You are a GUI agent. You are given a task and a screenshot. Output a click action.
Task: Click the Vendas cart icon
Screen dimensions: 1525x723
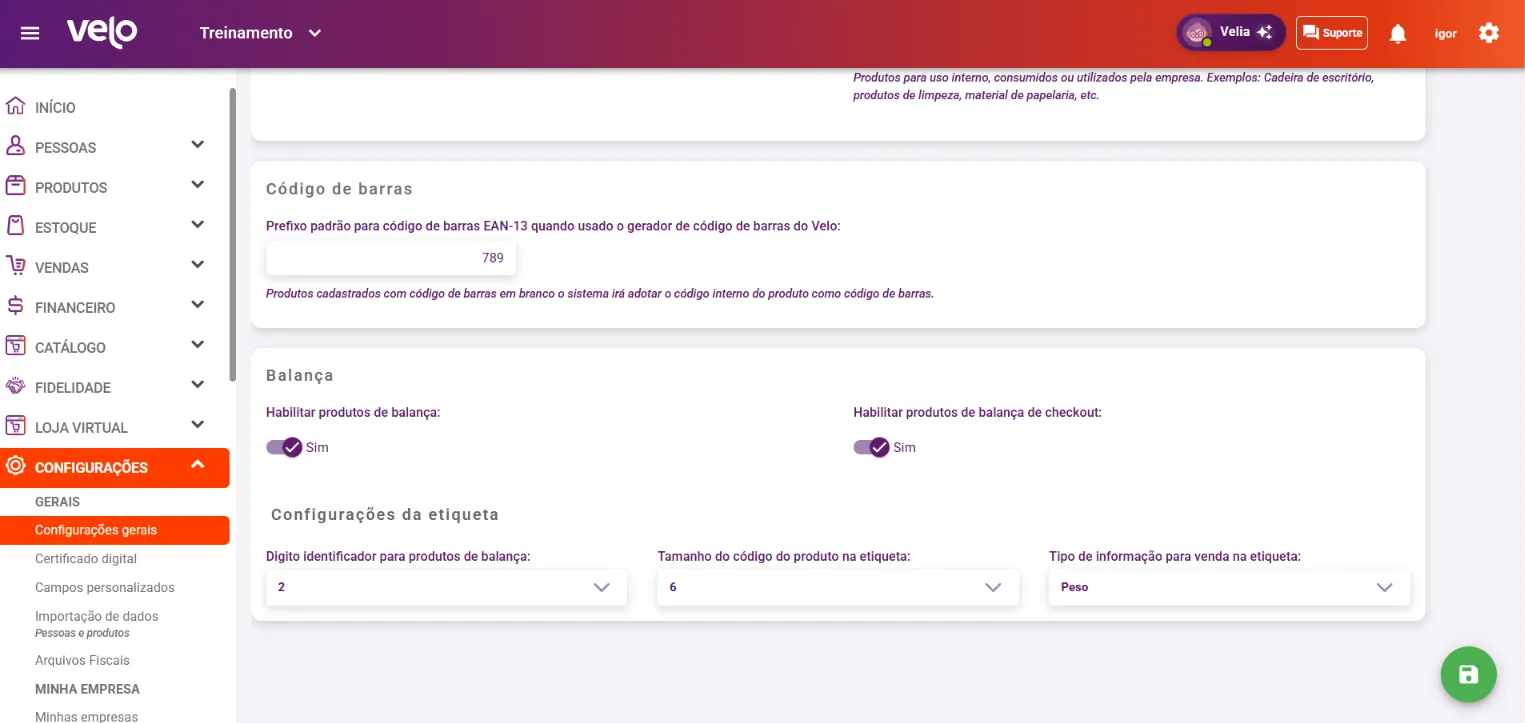click(x=15, y=266)
